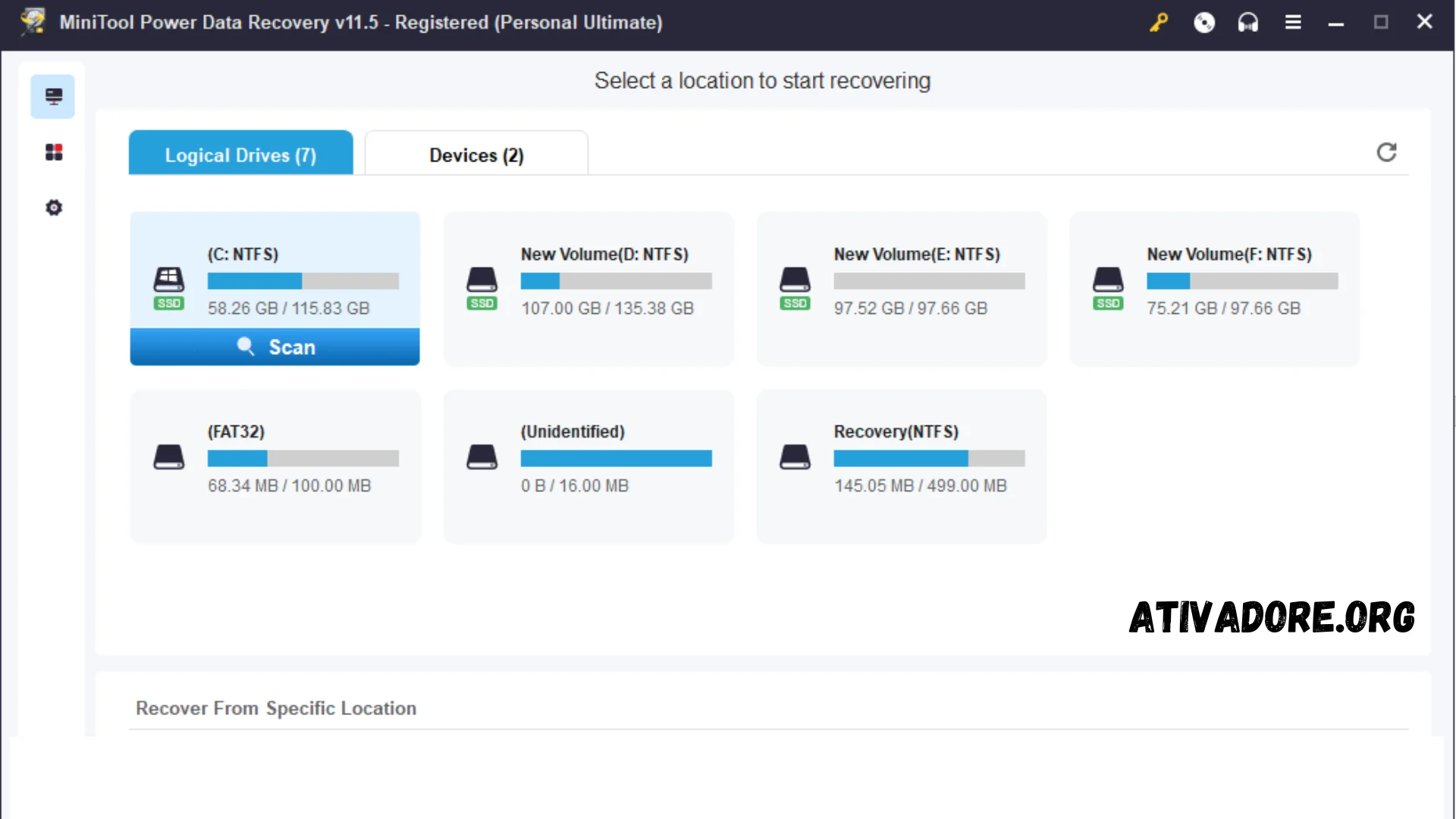Click 58.26 GB / 115.83 GB text
Image resolution: width=1456 pixels, height=819 pixels.
[x=289, y=309]
